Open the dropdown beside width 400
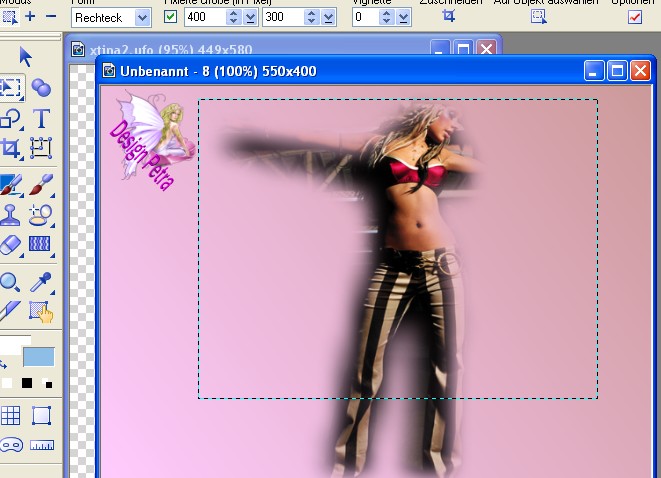The height and width of the screenshot is (478, 661). [250, 17]
